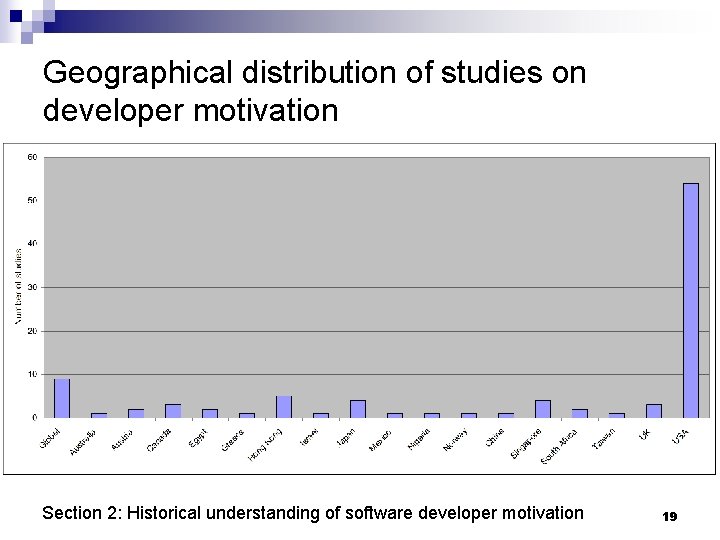This screenshot has width=720, height=540.
Task: Select the USA bar in the chart
Action: [x=691, y=300]
